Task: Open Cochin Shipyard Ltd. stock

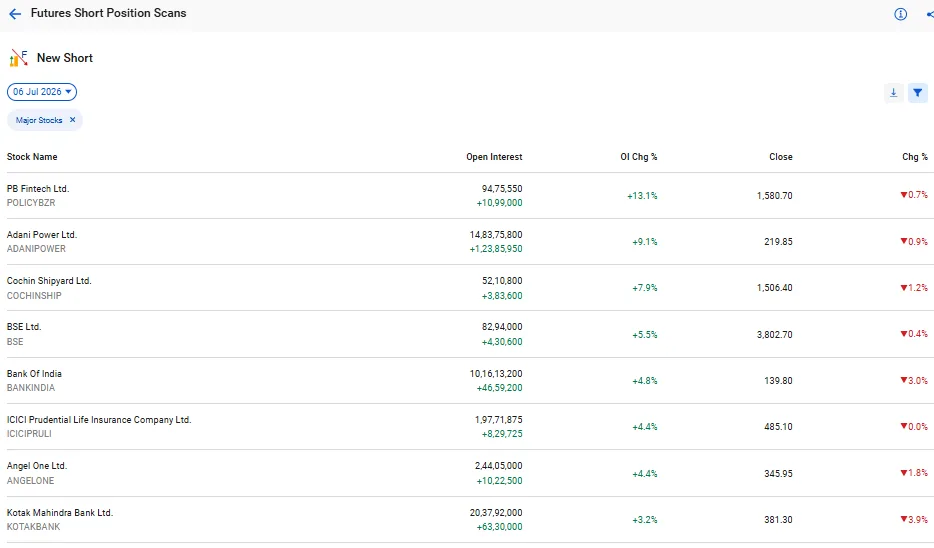Action: (49, 281)
